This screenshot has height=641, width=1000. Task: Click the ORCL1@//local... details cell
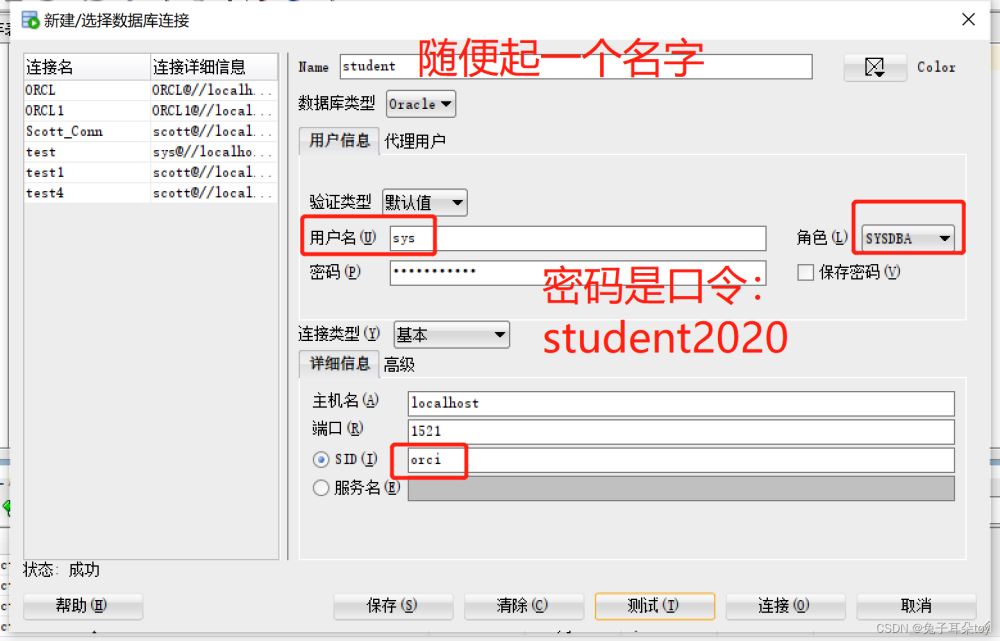point(214,111)
